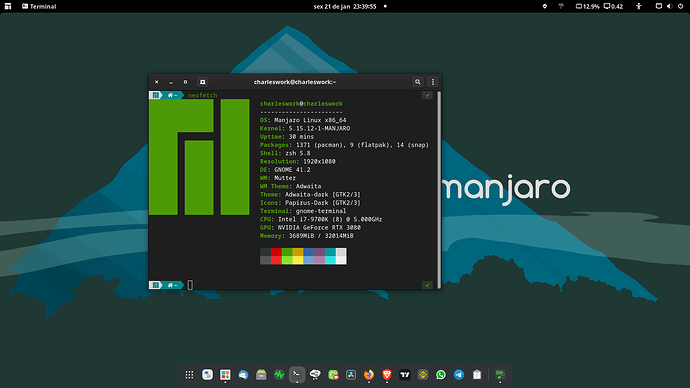Screen dimensions: 690x388
Task: Click the red color block in neofetch palette
Action: tap(276, 256)
